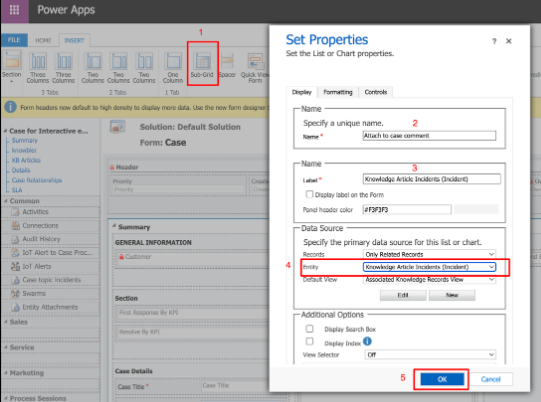Edit Panel header color hex field
The height and width of the screenshot is (402, 541).
[407, 209]
